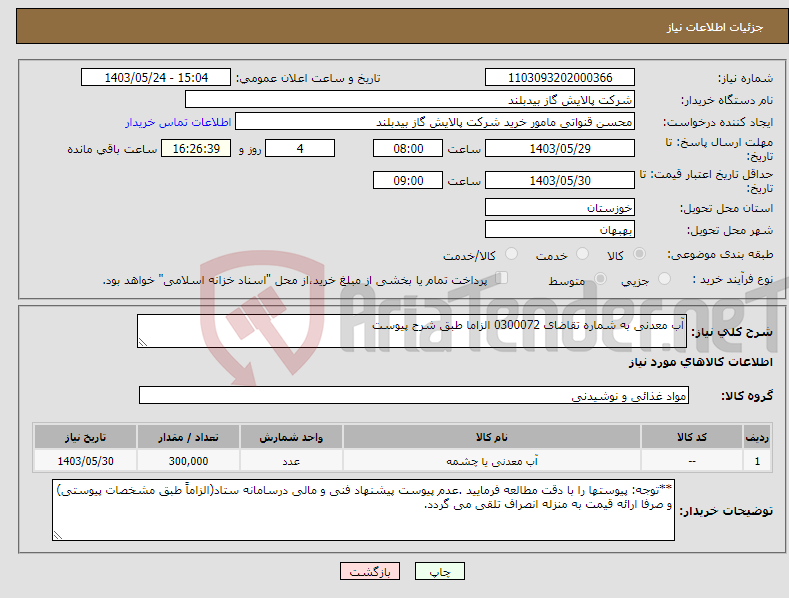Click the unit عدد cell
This screenshot has height=598, width=789.
pyautogui.click(x=291, y=461)
